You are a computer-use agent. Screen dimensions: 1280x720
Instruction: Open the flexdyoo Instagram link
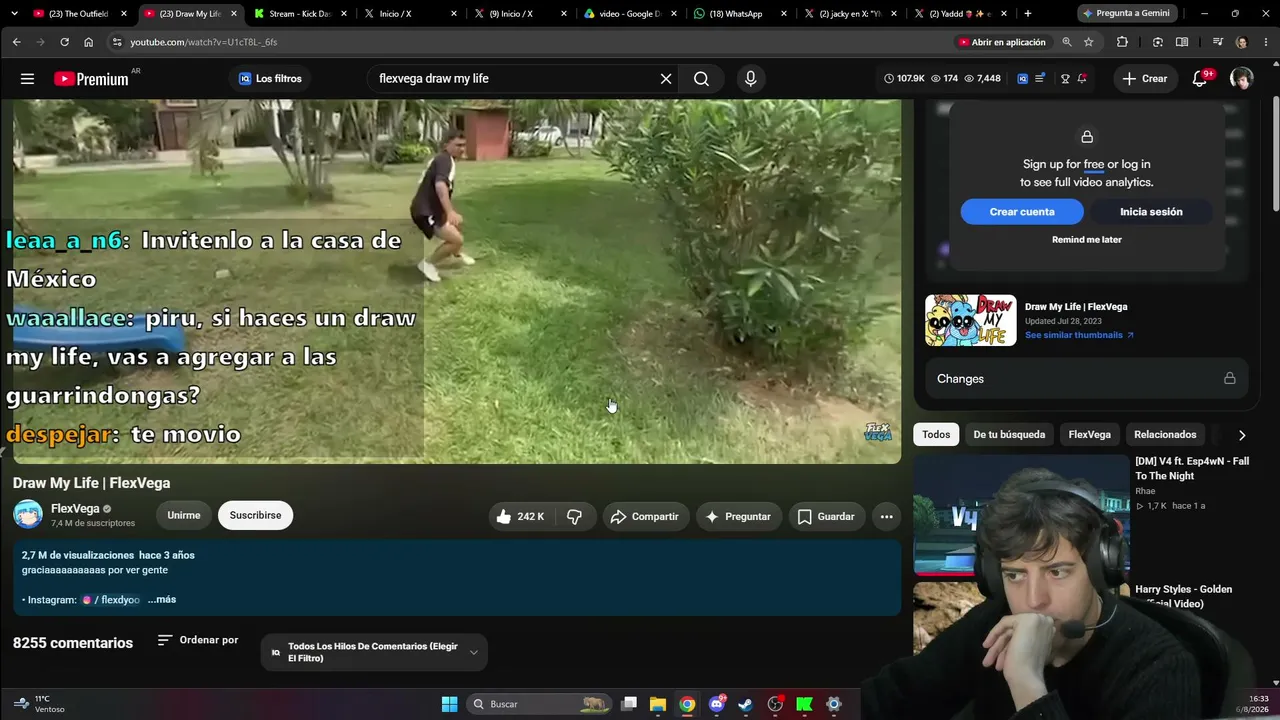point(111,600)
